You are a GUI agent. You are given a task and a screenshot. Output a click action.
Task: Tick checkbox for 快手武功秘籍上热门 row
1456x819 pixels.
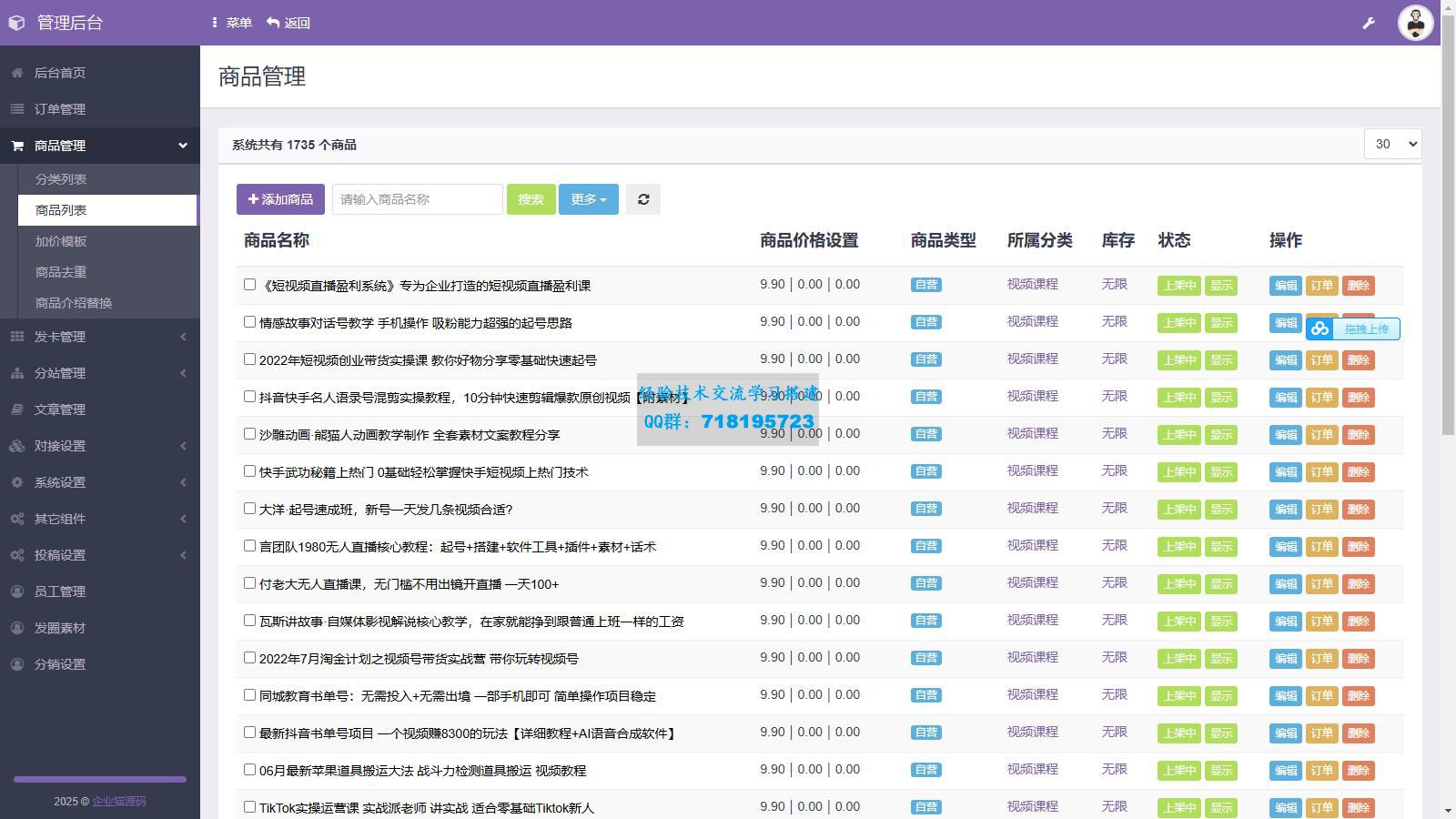(x=249, y=471)
